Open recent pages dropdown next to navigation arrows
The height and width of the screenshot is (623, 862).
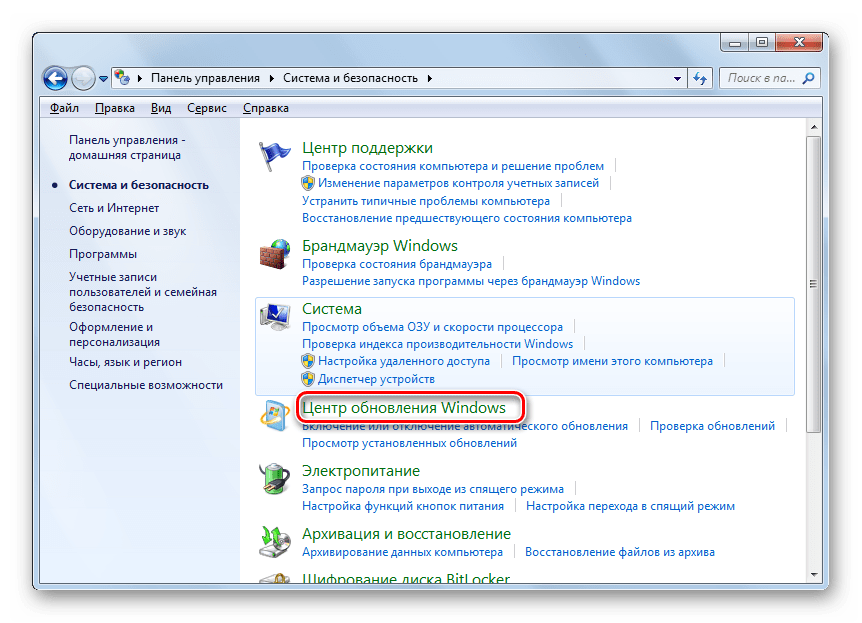coord(103,78)
